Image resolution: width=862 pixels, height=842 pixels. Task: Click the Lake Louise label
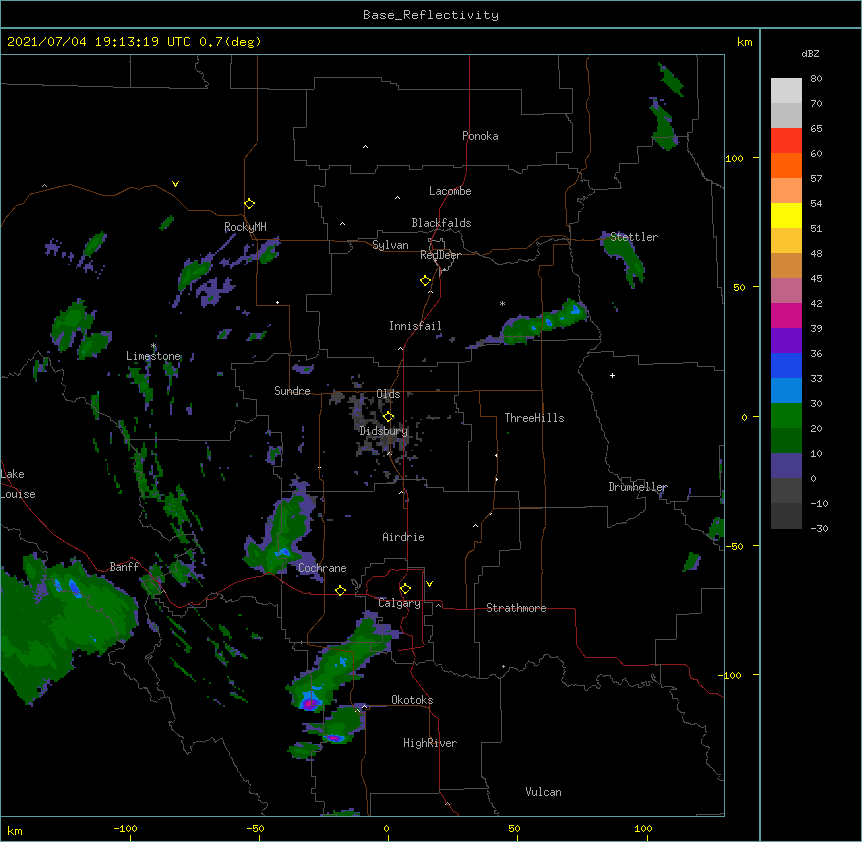(18, 484)
